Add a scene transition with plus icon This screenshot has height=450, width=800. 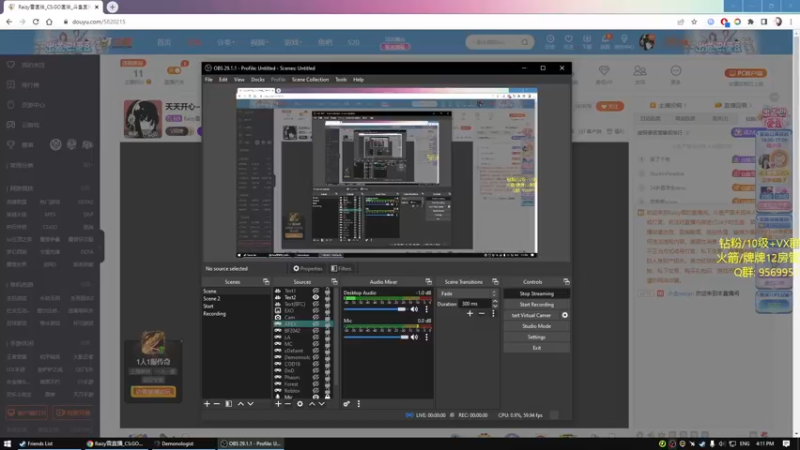coord(470,313)
